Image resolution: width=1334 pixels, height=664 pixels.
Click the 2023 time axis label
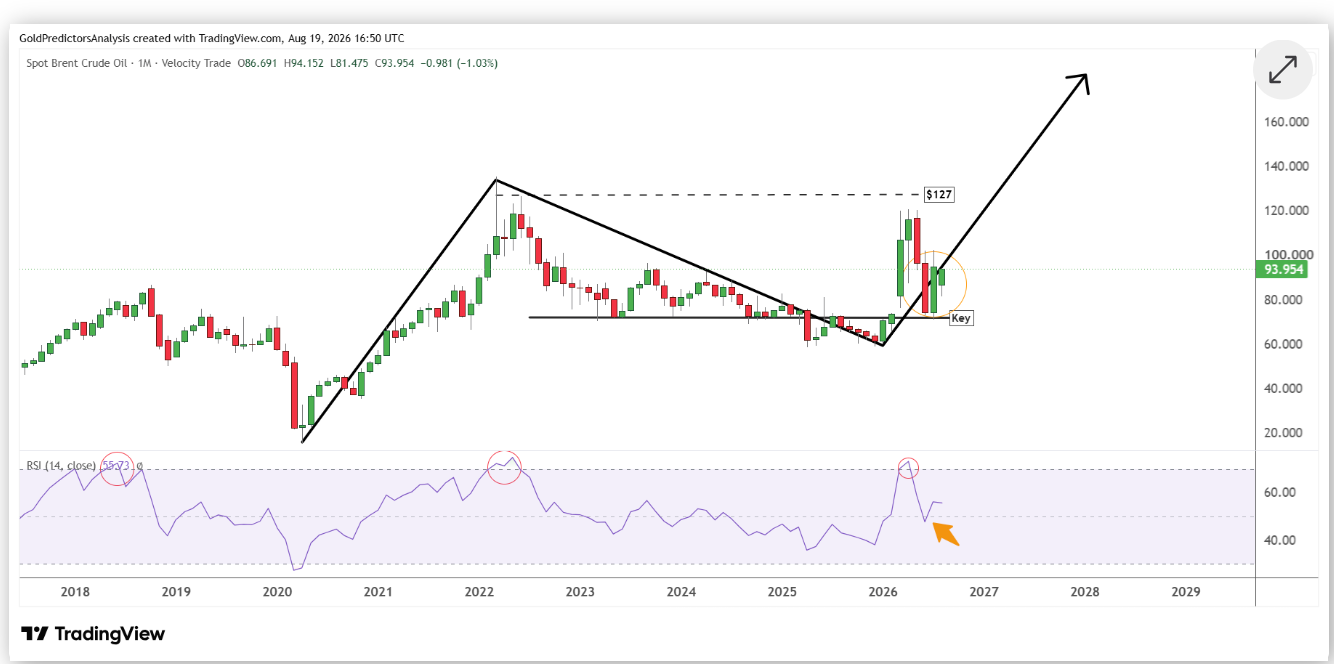pos(580,592)
